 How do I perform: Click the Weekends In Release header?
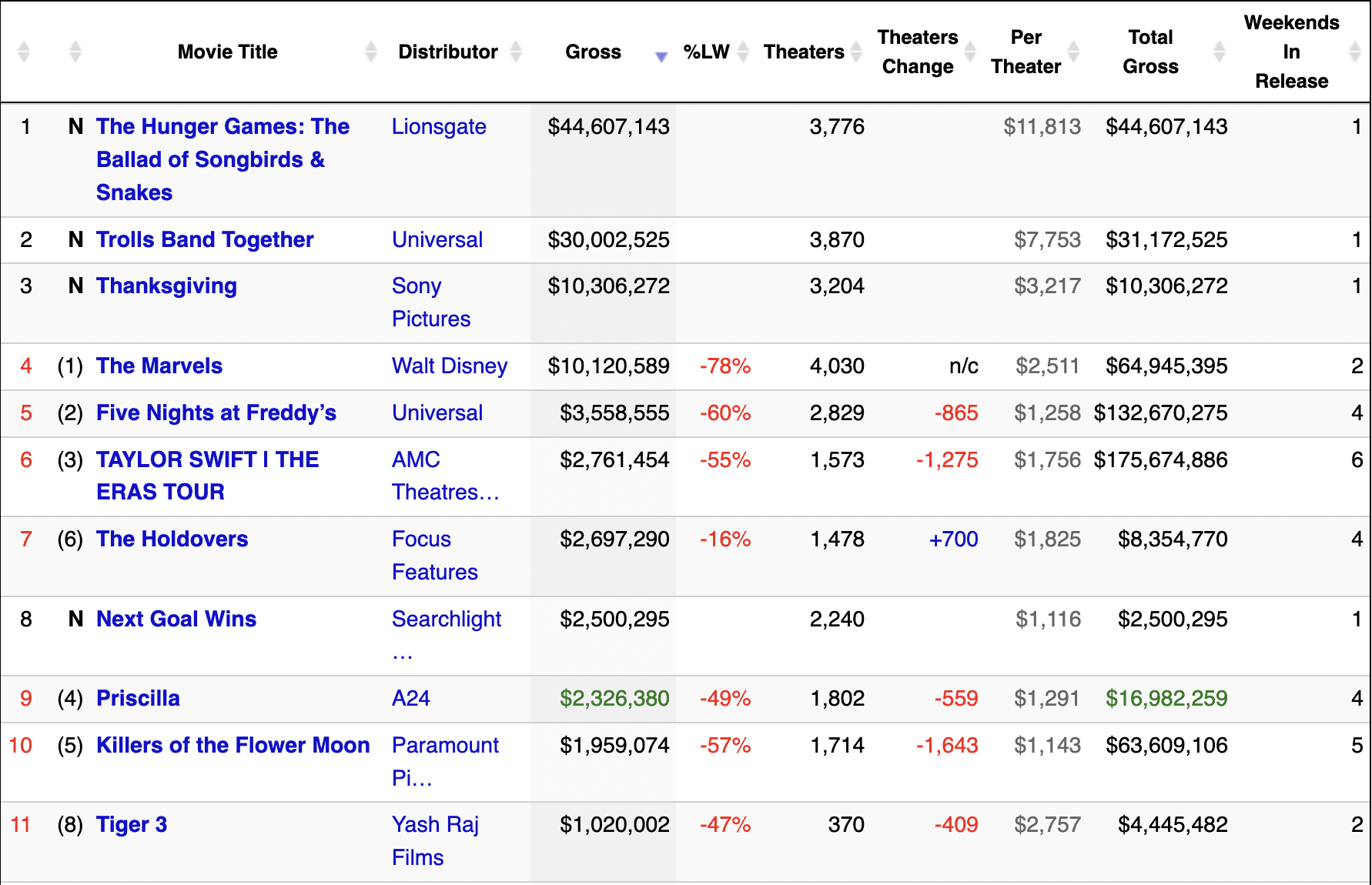(1292, 52)
